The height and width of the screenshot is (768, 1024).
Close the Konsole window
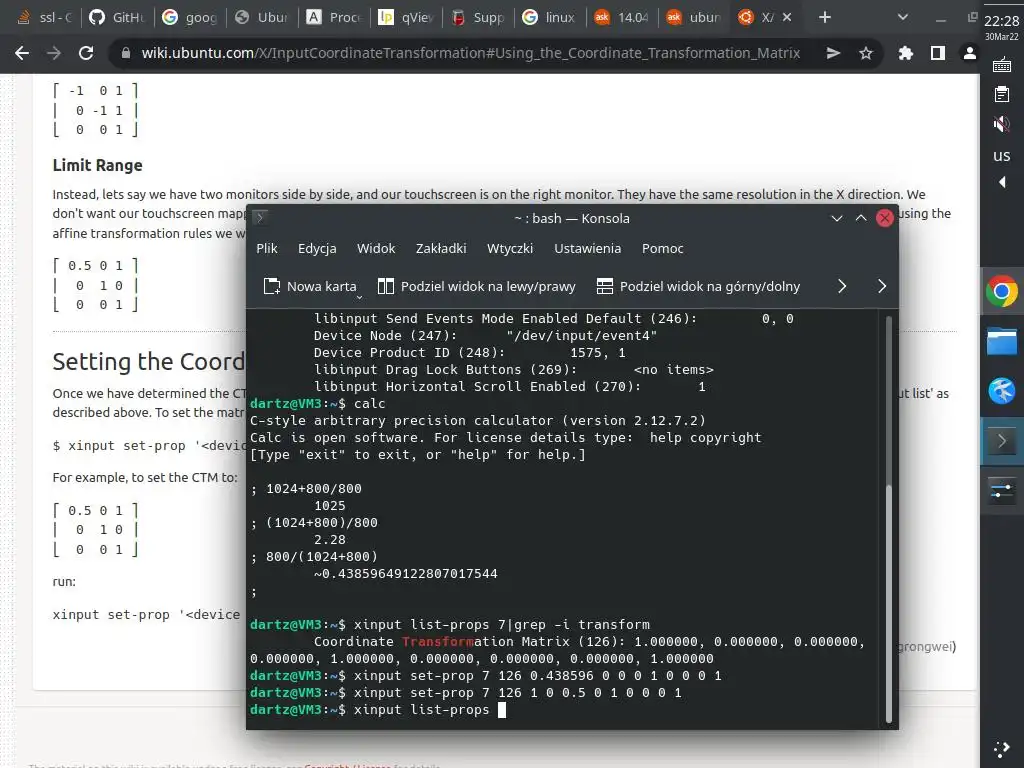tap(884, 218)
